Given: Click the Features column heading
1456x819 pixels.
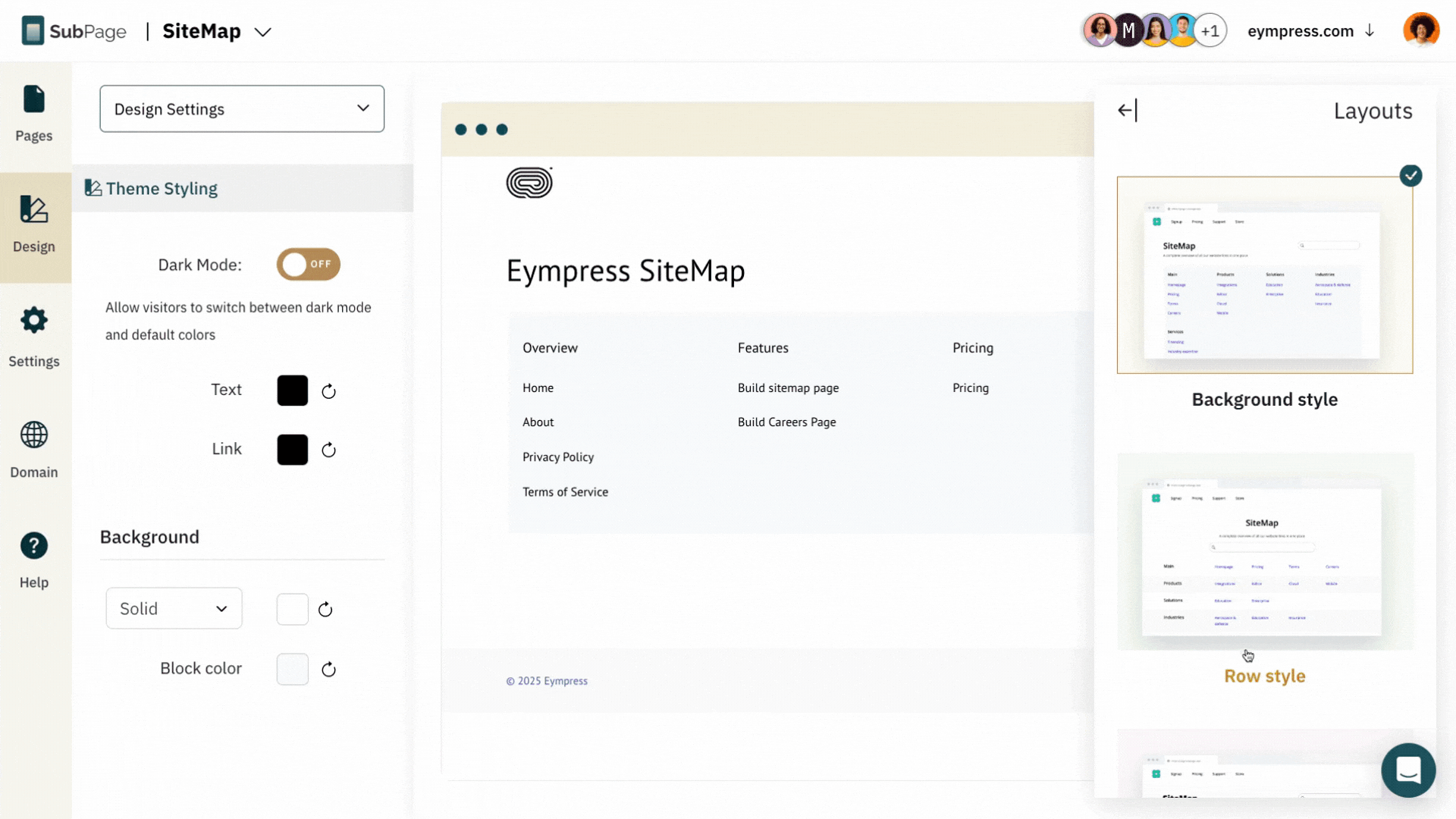Looking at the screenshot, I should pos(763,348).
